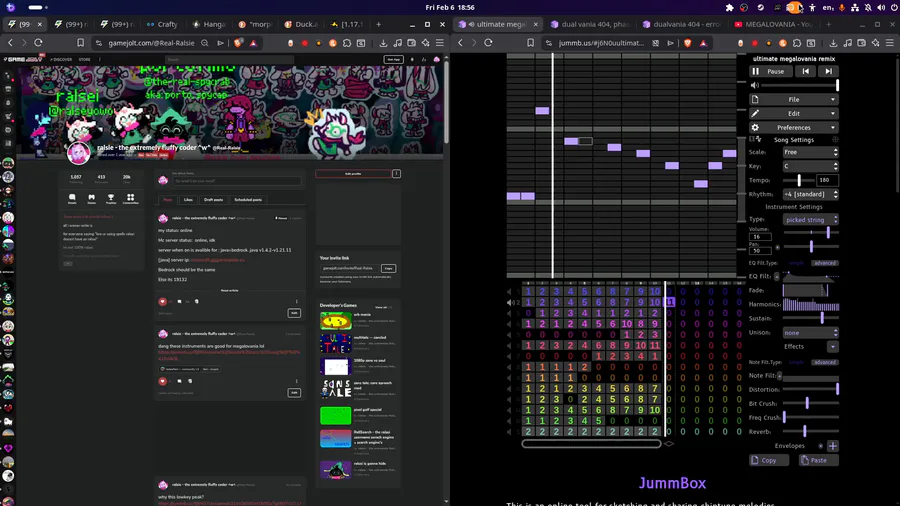This screenshot has height=506, width=900.
Task: Click the Tempo value field
Action: [827, 180]
